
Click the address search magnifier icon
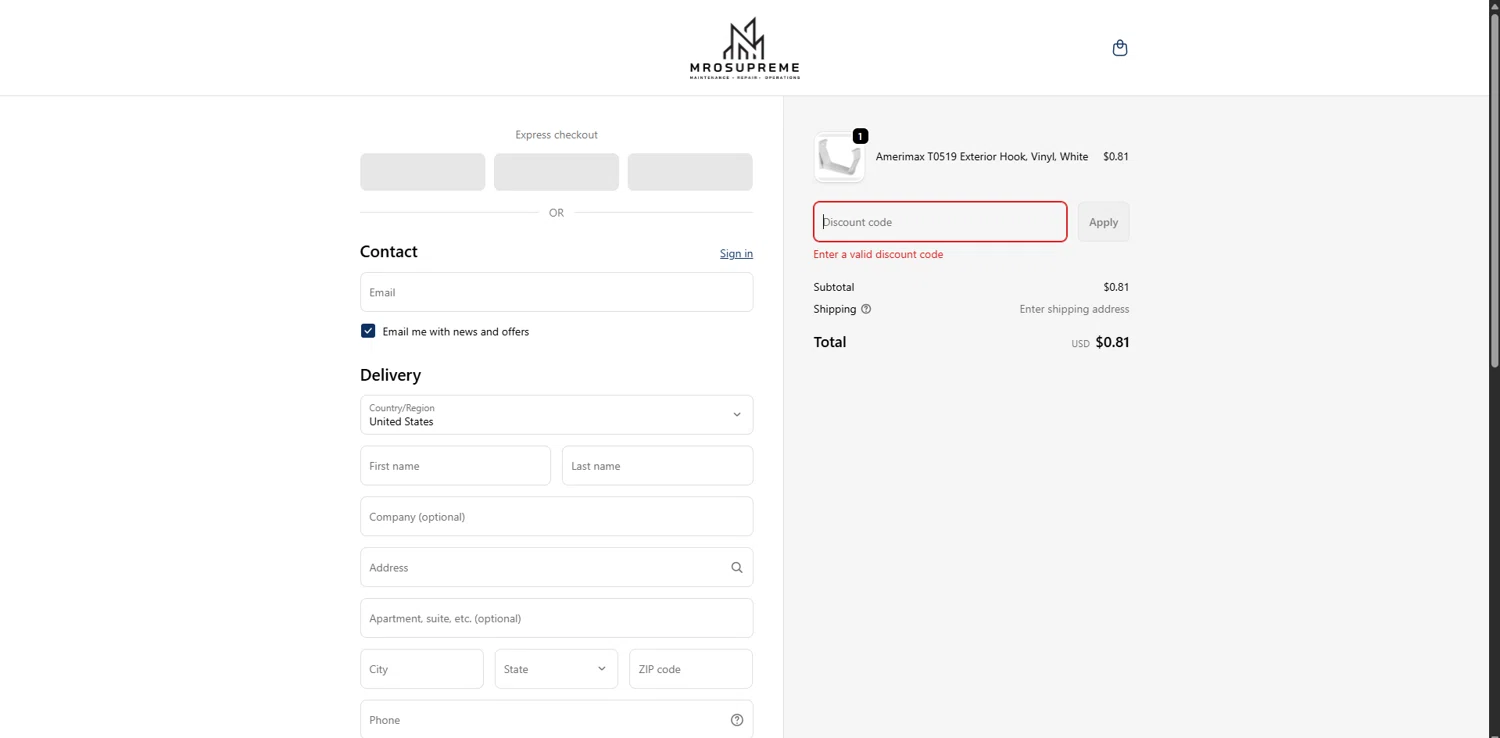tap(737, 568)
